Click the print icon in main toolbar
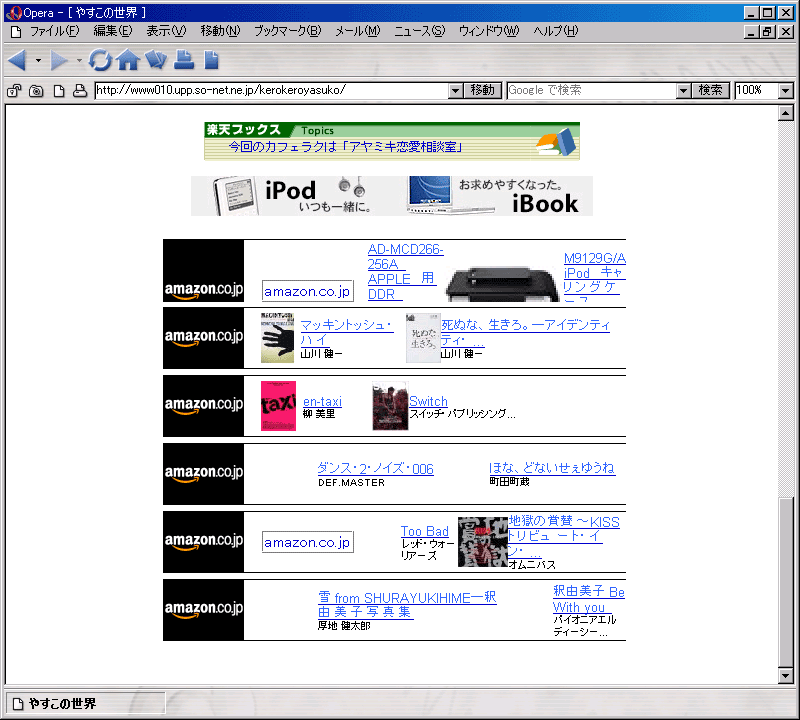Viewport: 800px width, 720px height. [x=184, y=60]
